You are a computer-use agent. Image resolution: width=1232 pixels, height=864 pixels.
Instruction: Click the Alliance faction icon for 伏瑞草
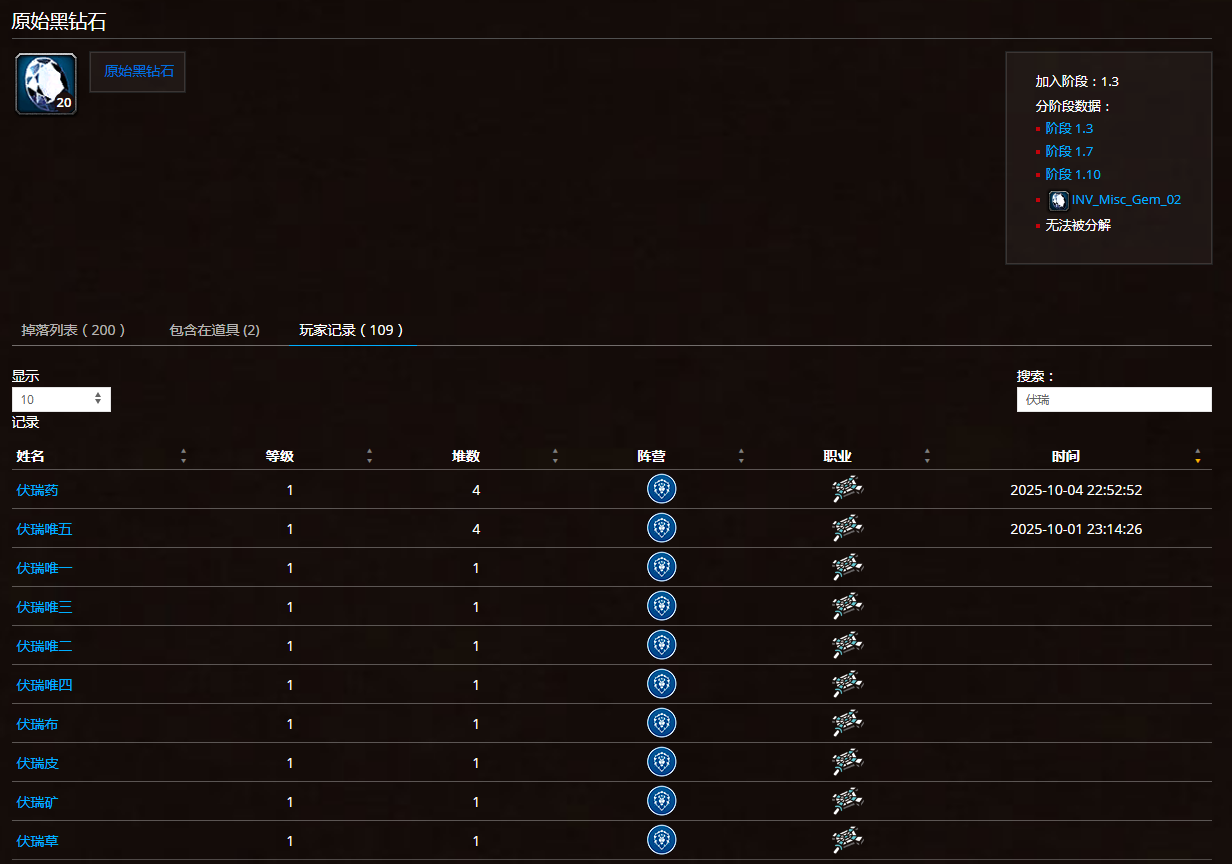pyautogui.click(x=661, y=840)
